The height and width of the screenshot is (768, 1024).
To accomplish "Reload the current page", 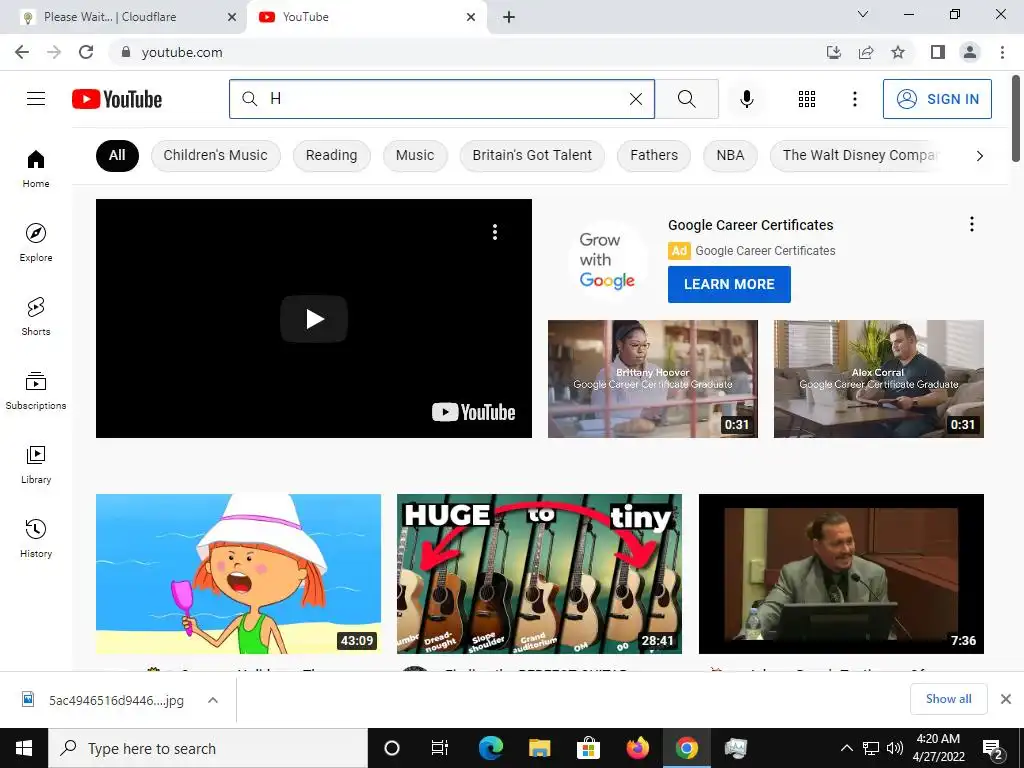I will point(86,52).
